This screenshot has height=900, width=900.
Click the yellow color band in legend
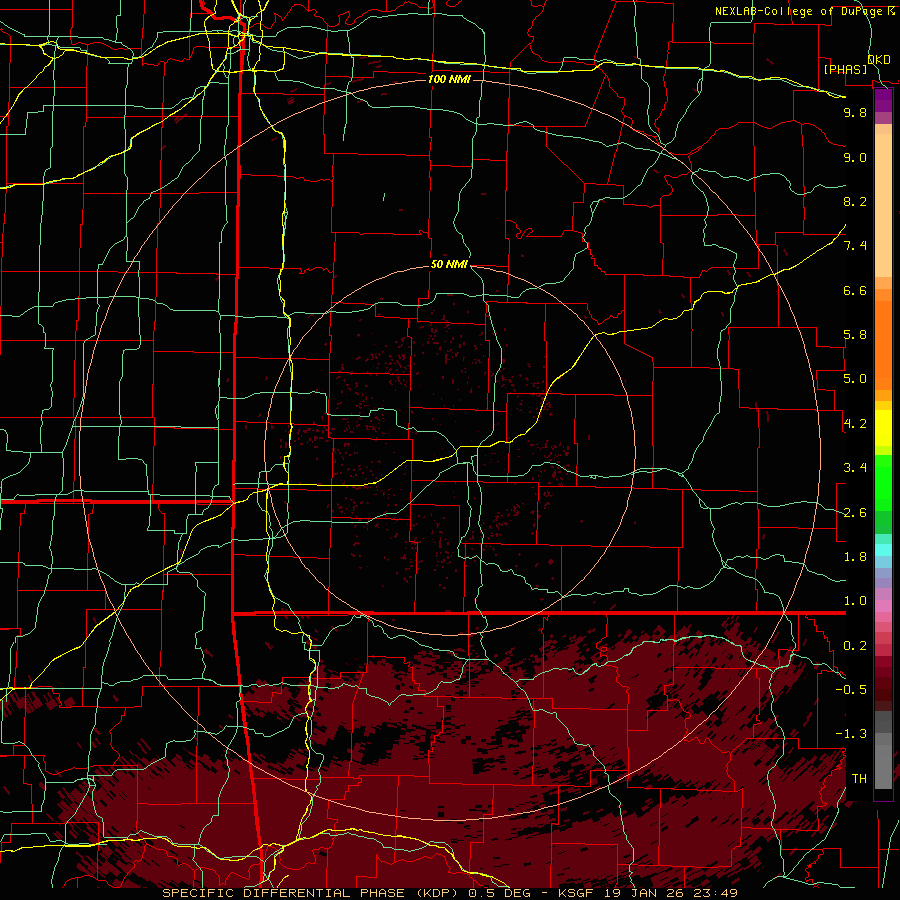pos(883,428)
